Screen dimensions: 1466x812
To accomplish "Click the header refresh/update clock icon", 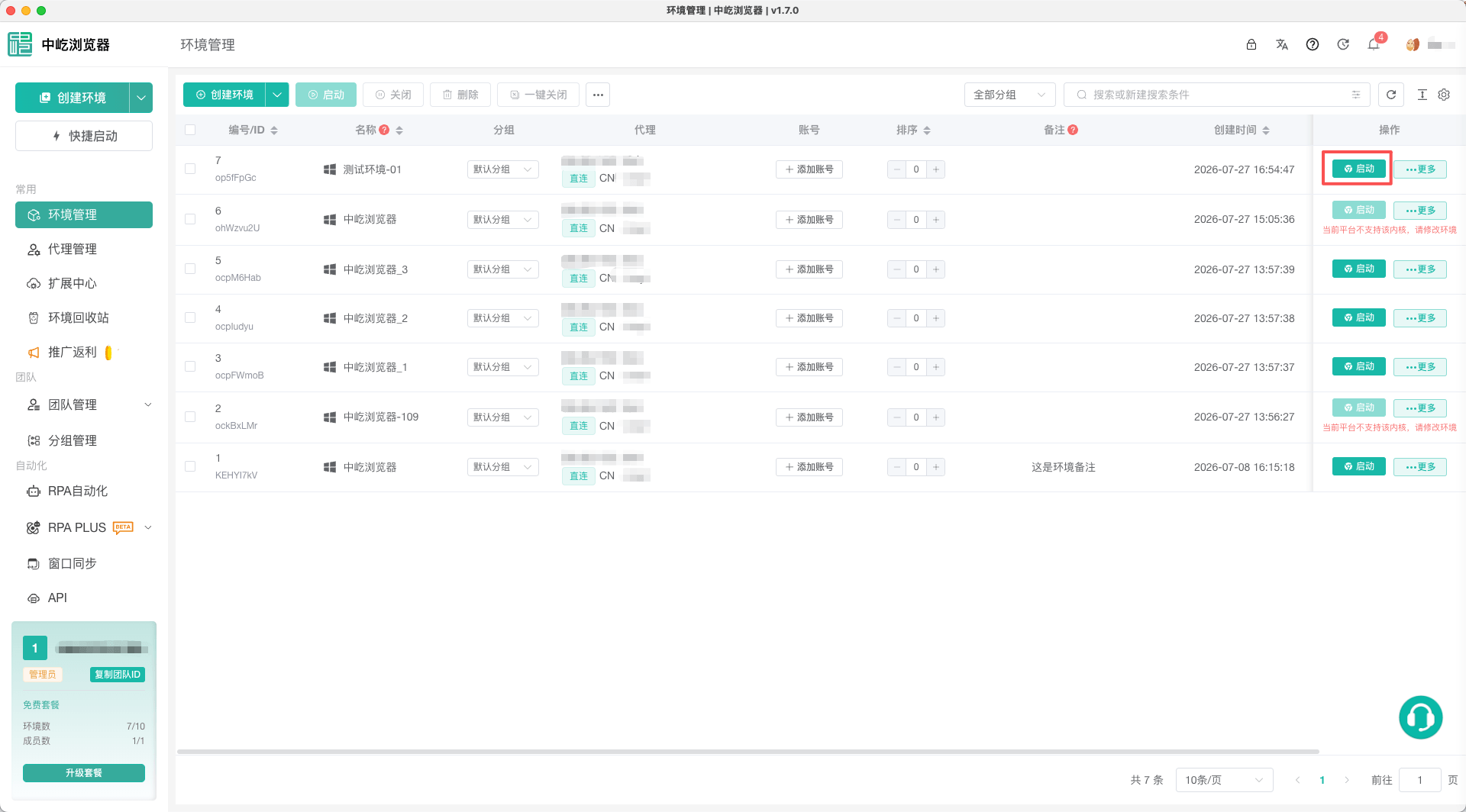I will pyautogui.click(x=1343, y=44).
